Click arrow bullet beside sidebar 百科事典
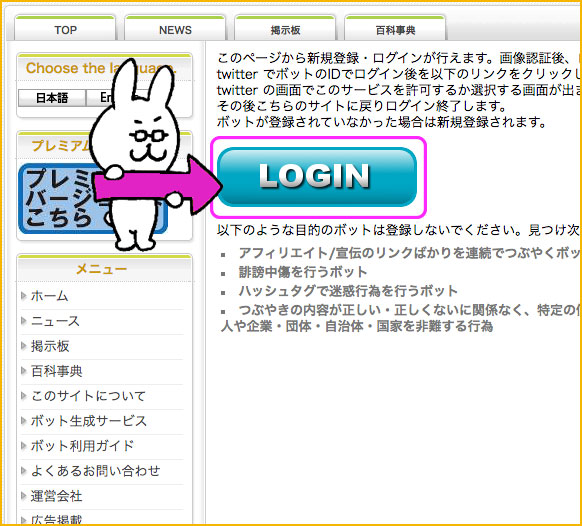The image size is (582, 526). tap(24, 370)
